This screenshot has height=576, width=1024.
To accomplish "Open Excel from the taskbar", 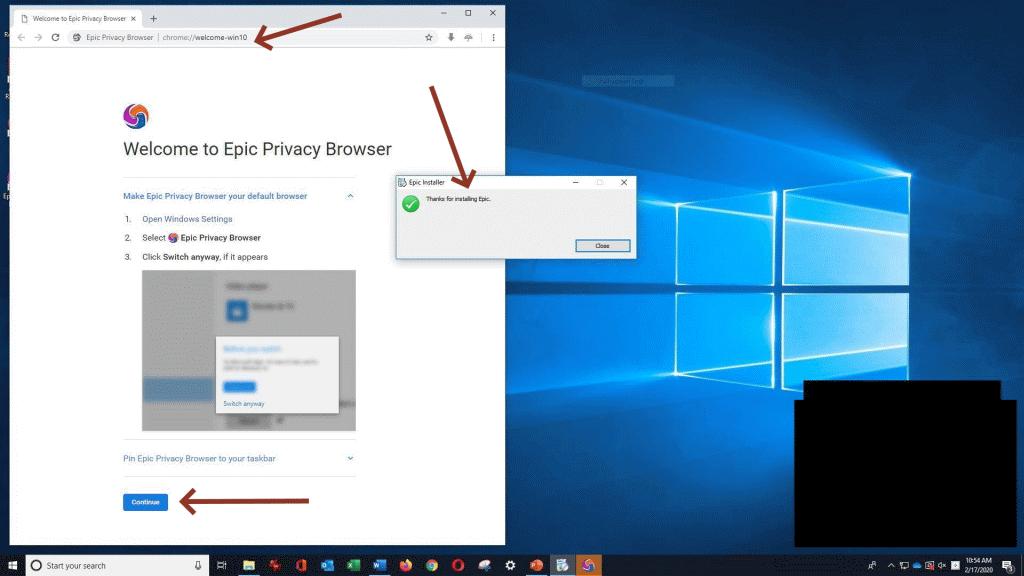I will click(x=353, y=565).
